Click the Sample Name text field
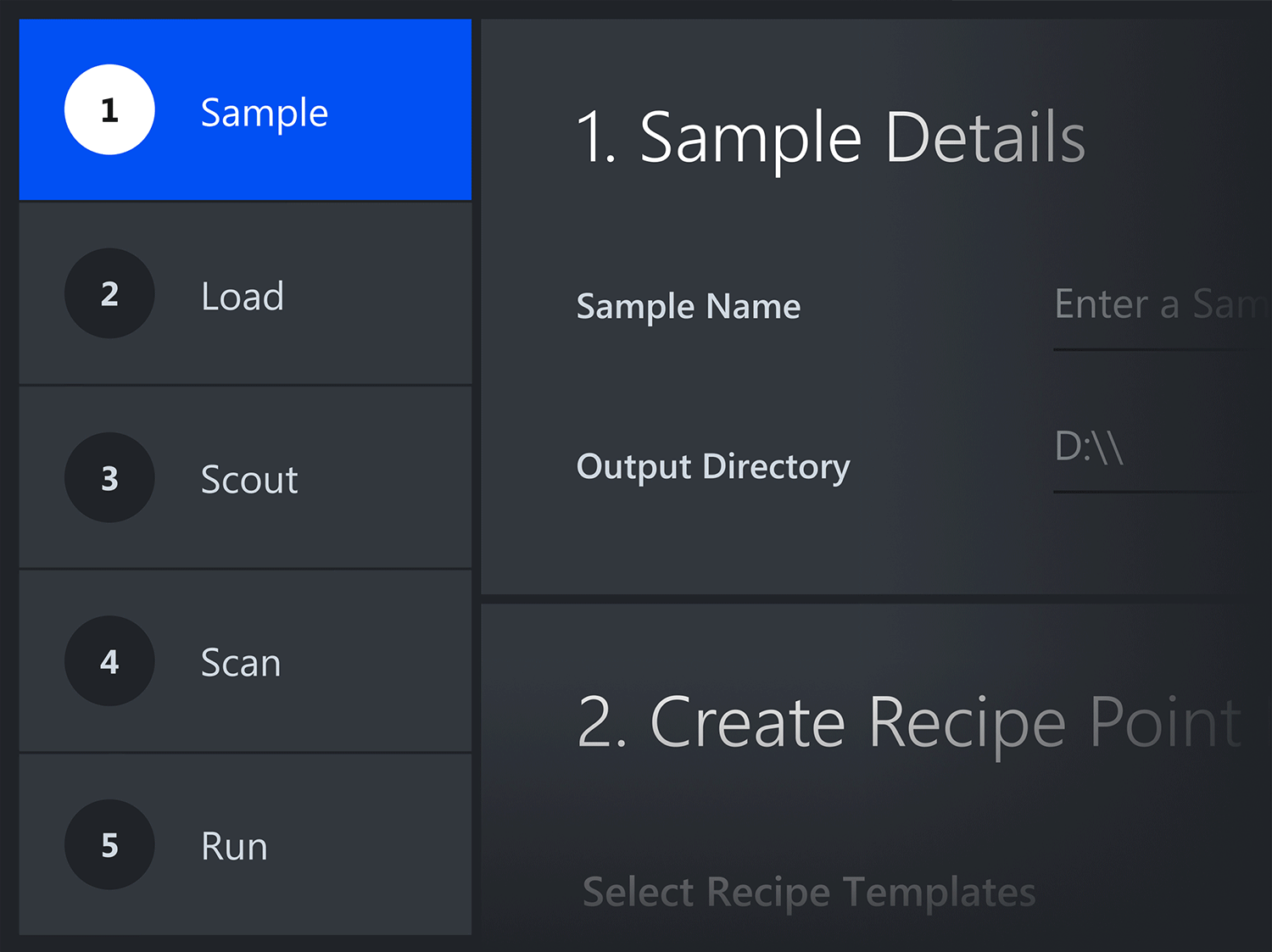 (x=1162, y=305)
